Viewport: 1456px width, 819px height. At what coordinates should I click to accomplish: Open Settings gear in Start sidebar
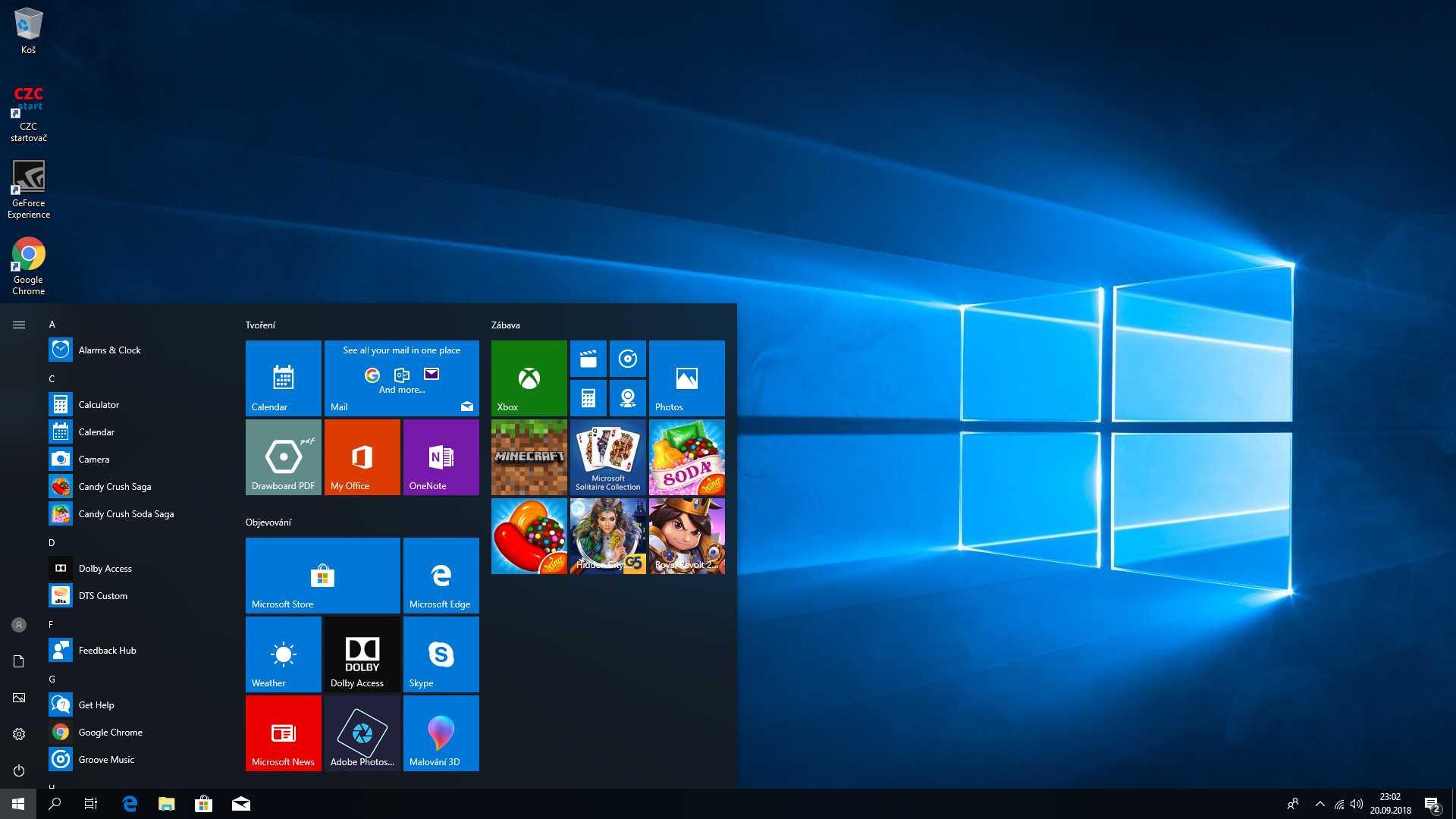(19, 734)
